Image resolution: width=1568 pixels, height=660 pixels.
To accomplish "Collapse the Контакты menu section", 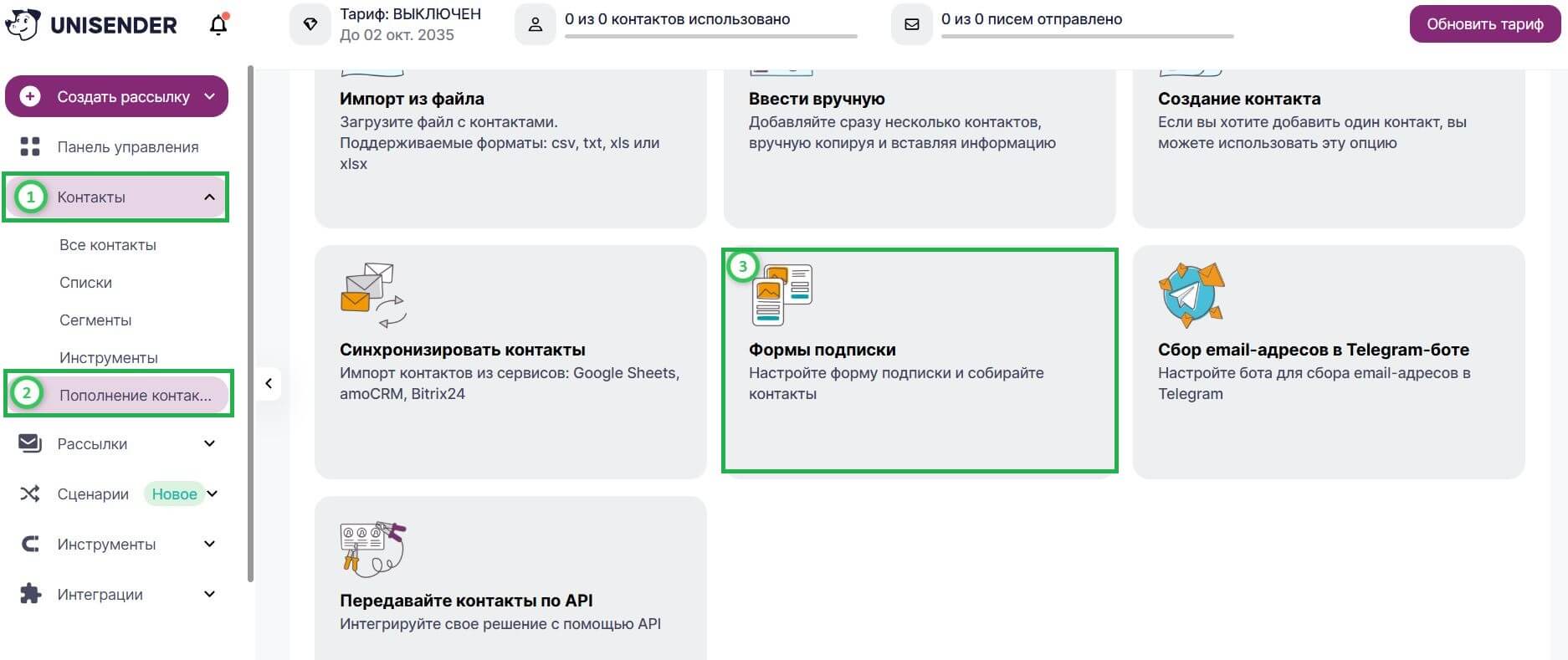I will [209, 197].
